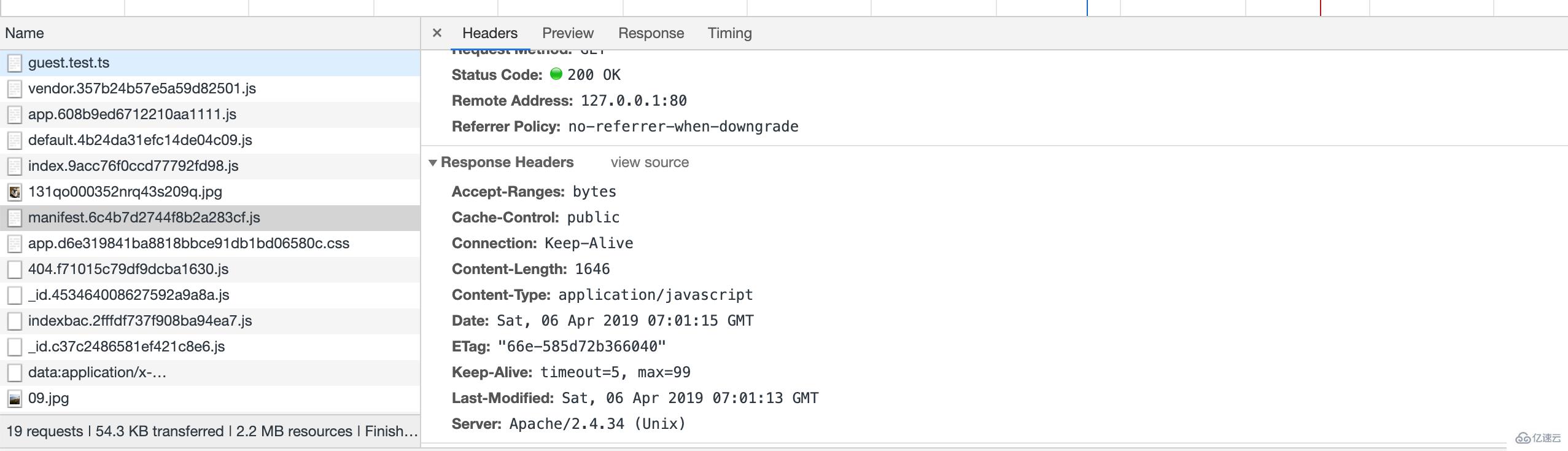
Task: Click the file icon beside default.4b24da31efc14de04c09.js
Action: [15, 141]
